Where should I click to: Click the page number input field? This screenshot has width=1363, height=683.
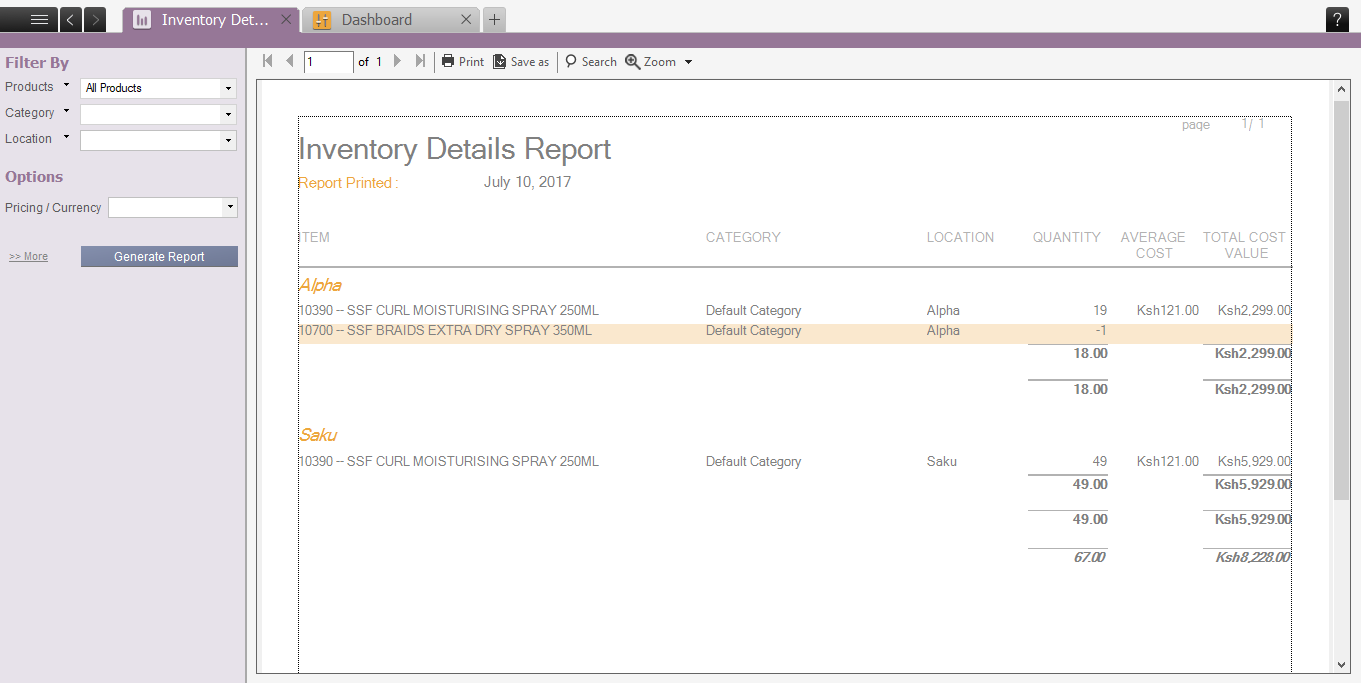(x=328, y=62)
